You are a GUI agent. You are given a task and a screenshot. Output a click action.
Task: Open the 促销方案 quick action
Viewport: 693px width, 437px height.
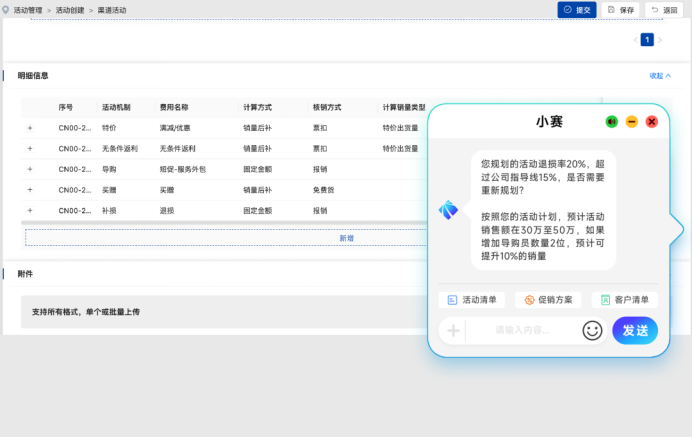548,299
